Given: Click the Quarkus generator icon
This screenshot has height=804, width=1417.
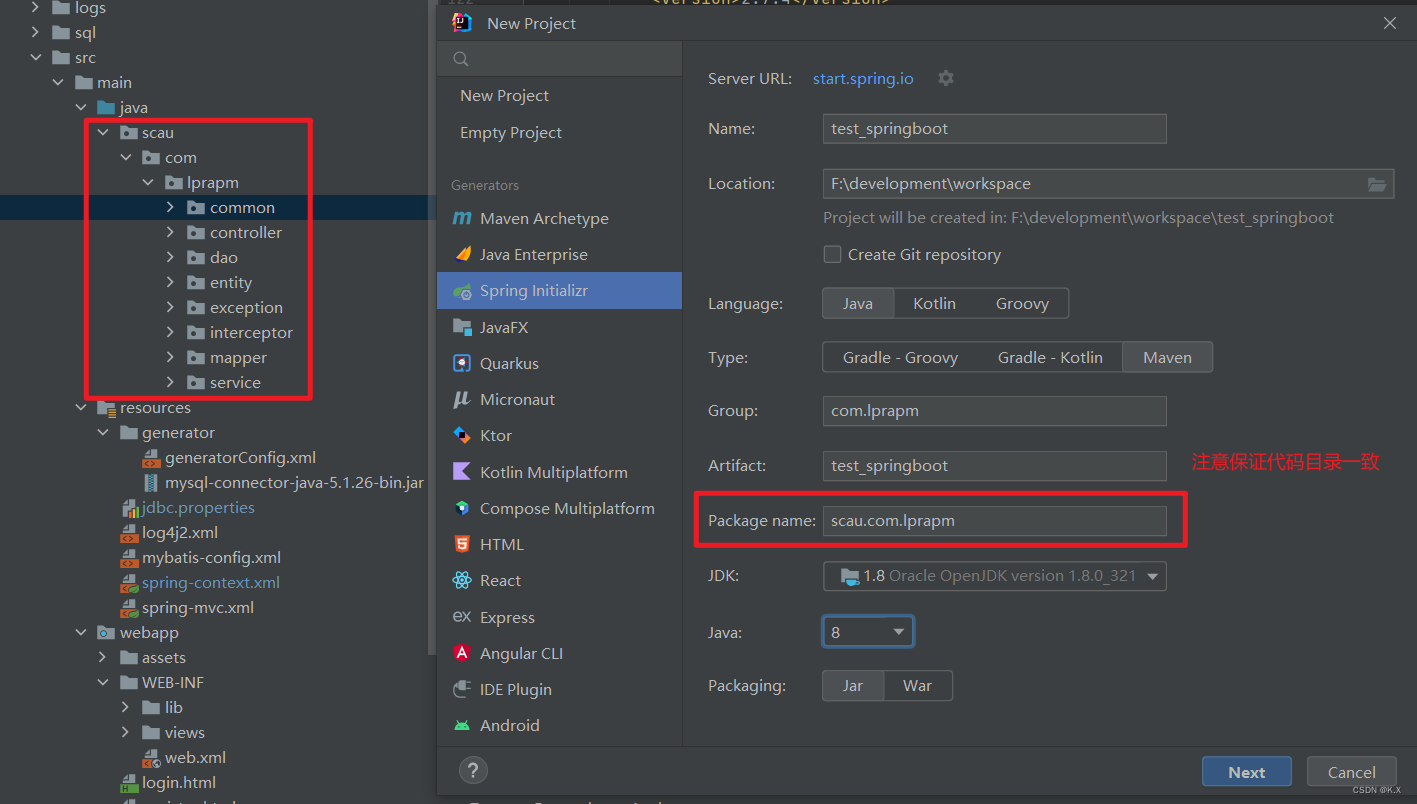Looking at the screenshot, I should tap(462, 363).
